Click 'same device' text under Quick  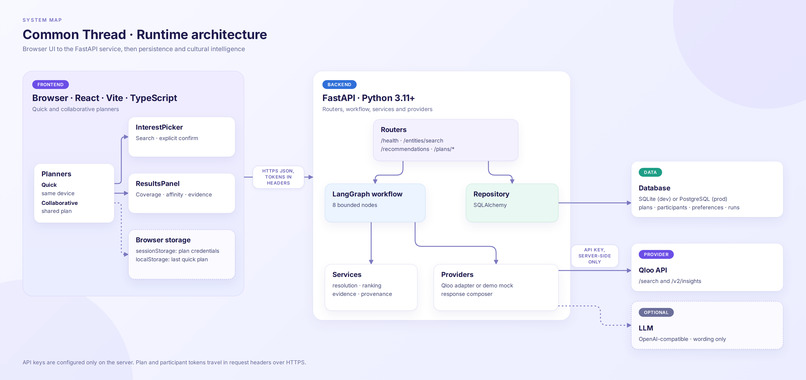[58, 193]
